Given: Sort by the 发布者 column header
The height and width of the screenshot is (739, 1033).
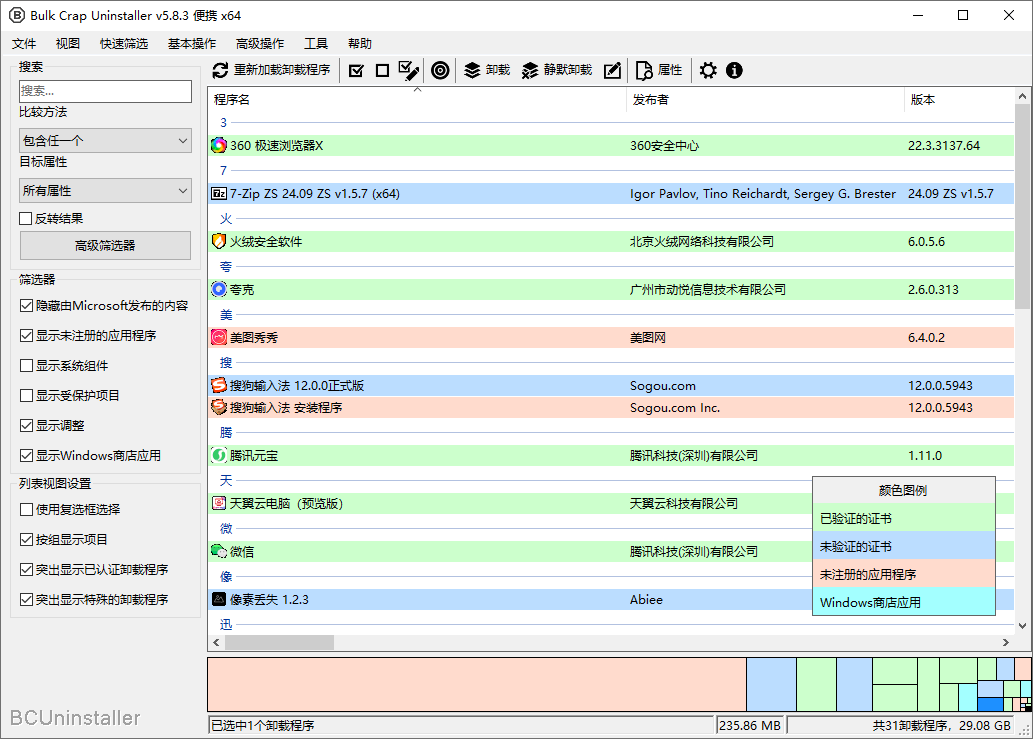Looking at the screenshot, I should point(765,99).
